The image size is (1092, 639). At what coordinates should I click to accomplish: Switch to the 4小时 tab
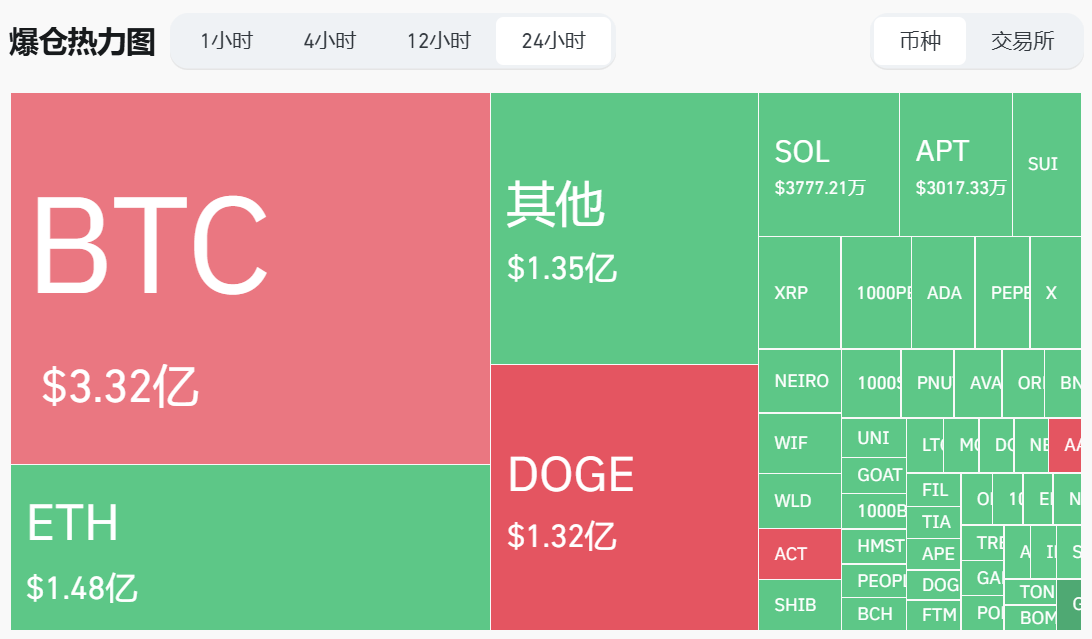pos(330,41)
